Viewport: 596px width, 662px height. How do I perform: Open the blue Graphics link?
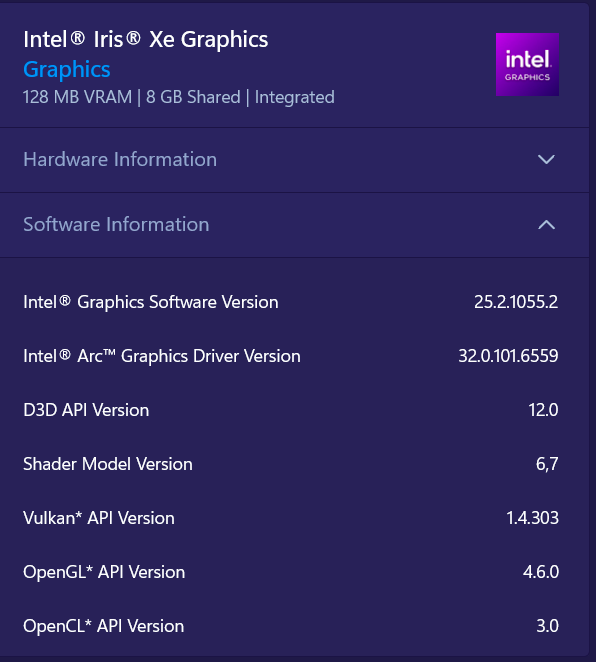coord(67,69)
